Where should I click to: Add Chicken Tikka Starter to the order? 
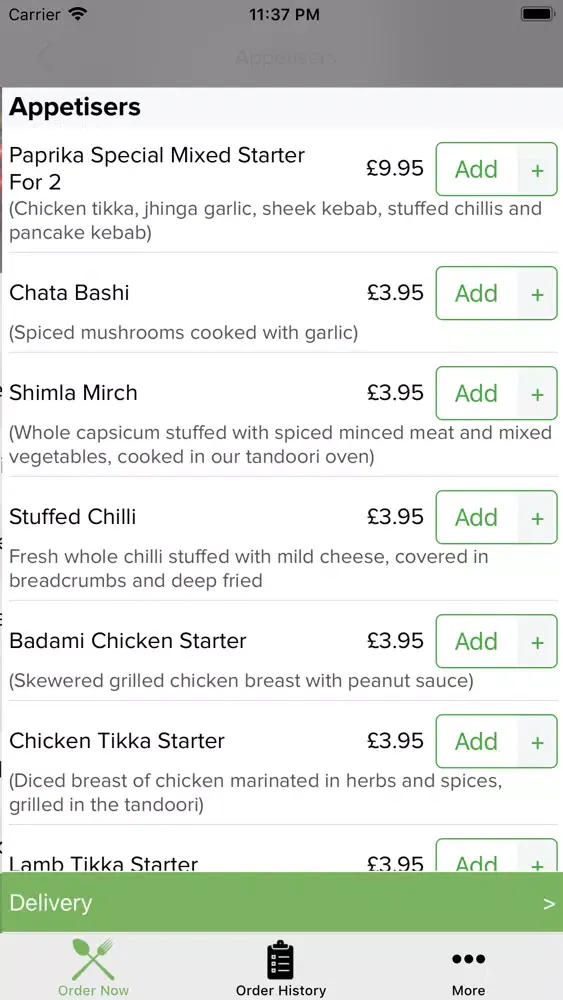476,741
